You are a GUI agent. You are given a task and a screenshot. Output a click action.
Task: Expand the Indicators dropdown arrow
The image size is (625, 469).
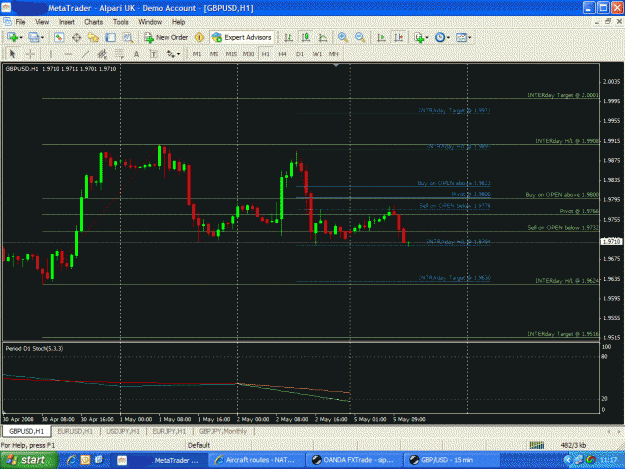(x=427, y=38)
